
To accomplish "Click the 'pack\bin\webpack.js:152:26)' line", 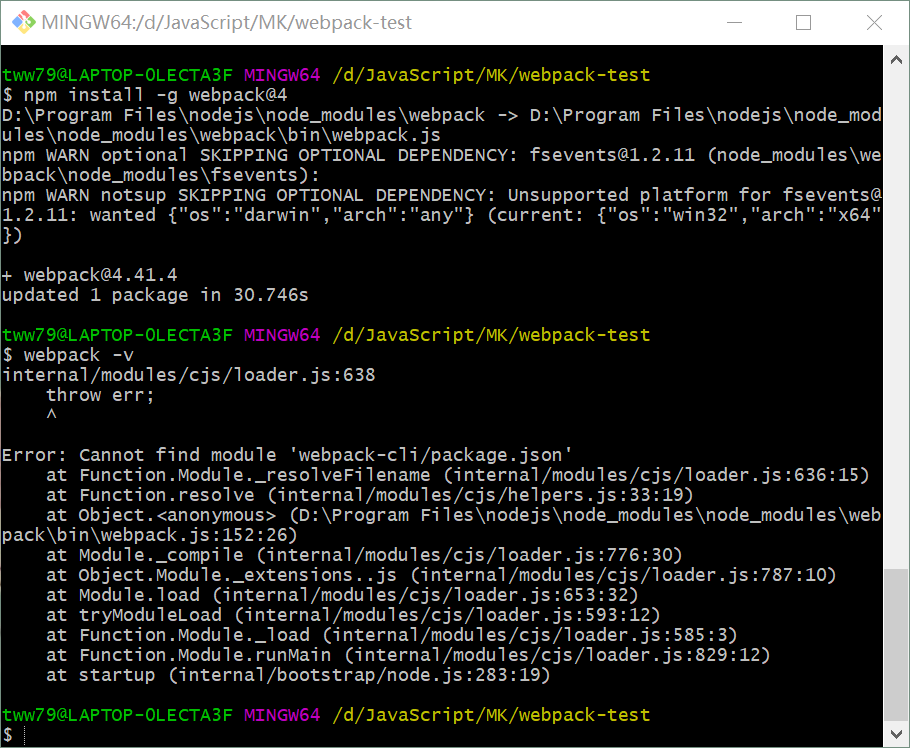I will coord(149,535).
